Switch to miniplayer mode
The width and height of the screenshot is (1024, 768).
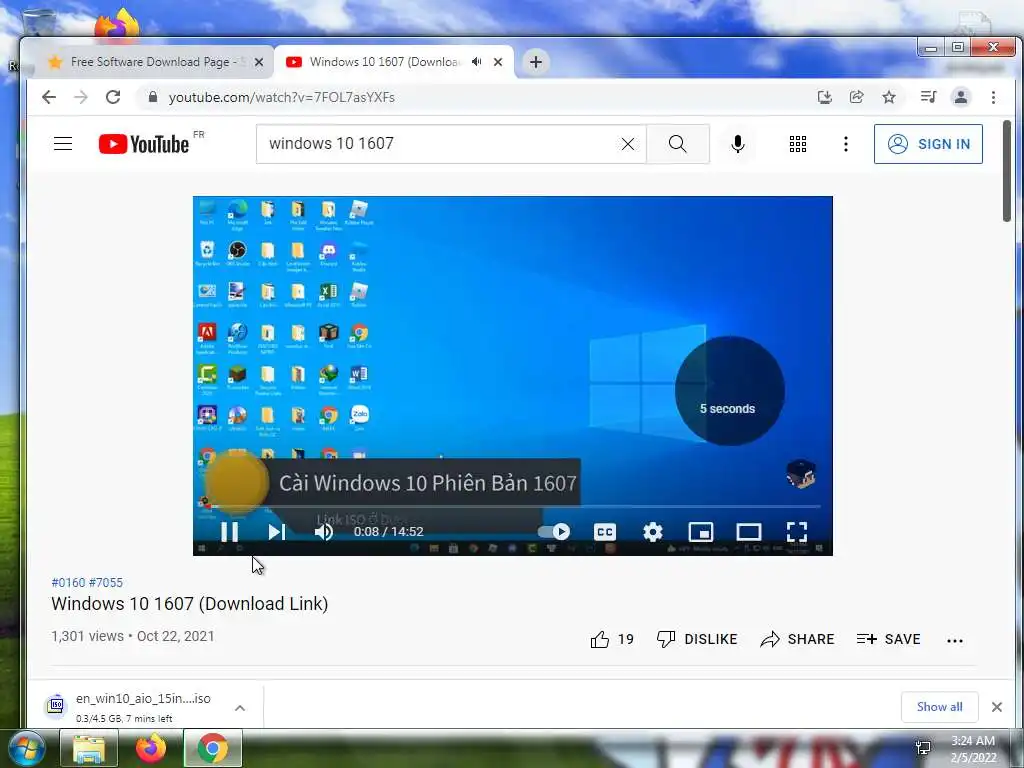pos(701,532)
